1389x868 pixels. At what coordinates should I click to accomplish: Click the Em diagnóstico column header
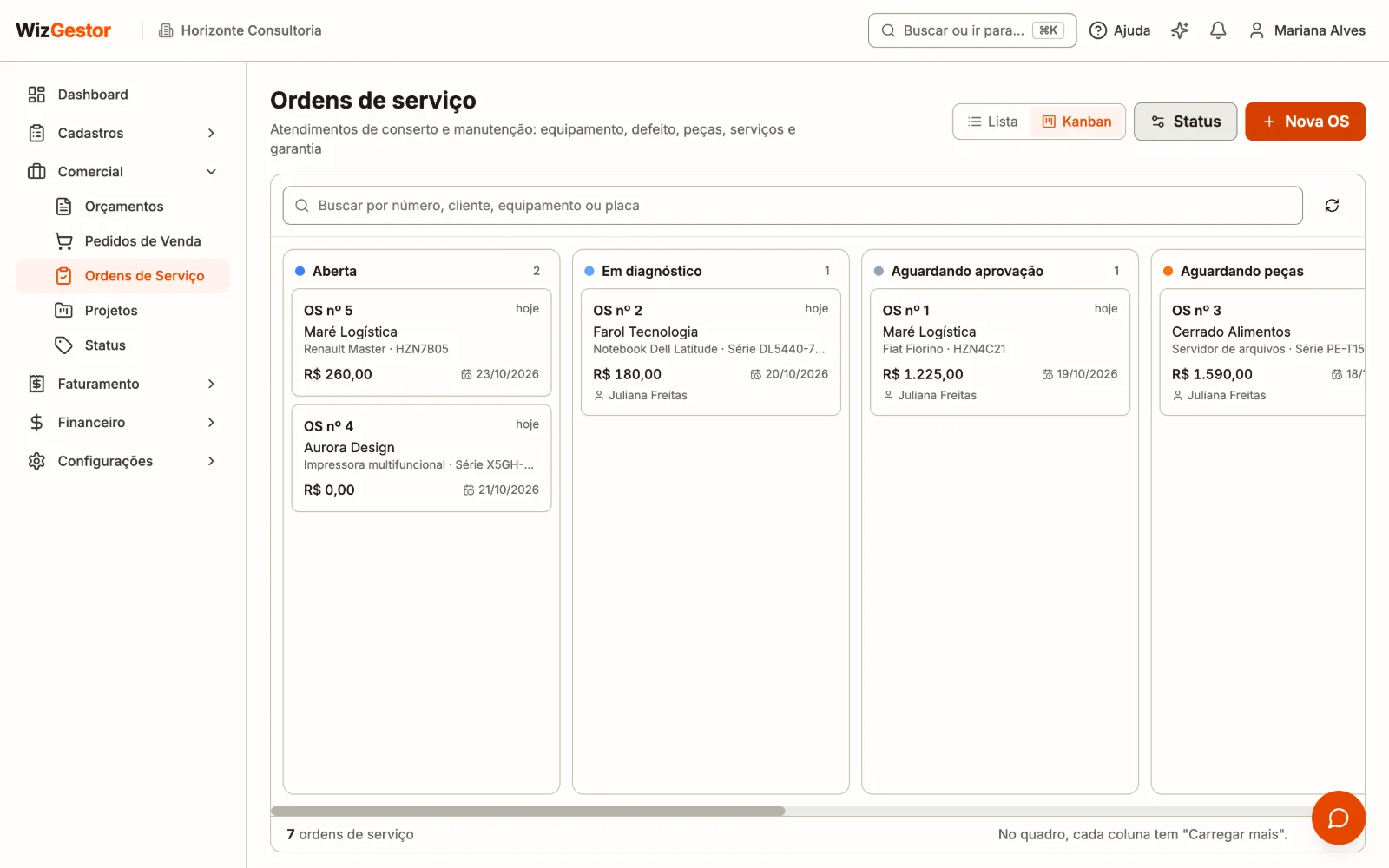tap(711, 271)
